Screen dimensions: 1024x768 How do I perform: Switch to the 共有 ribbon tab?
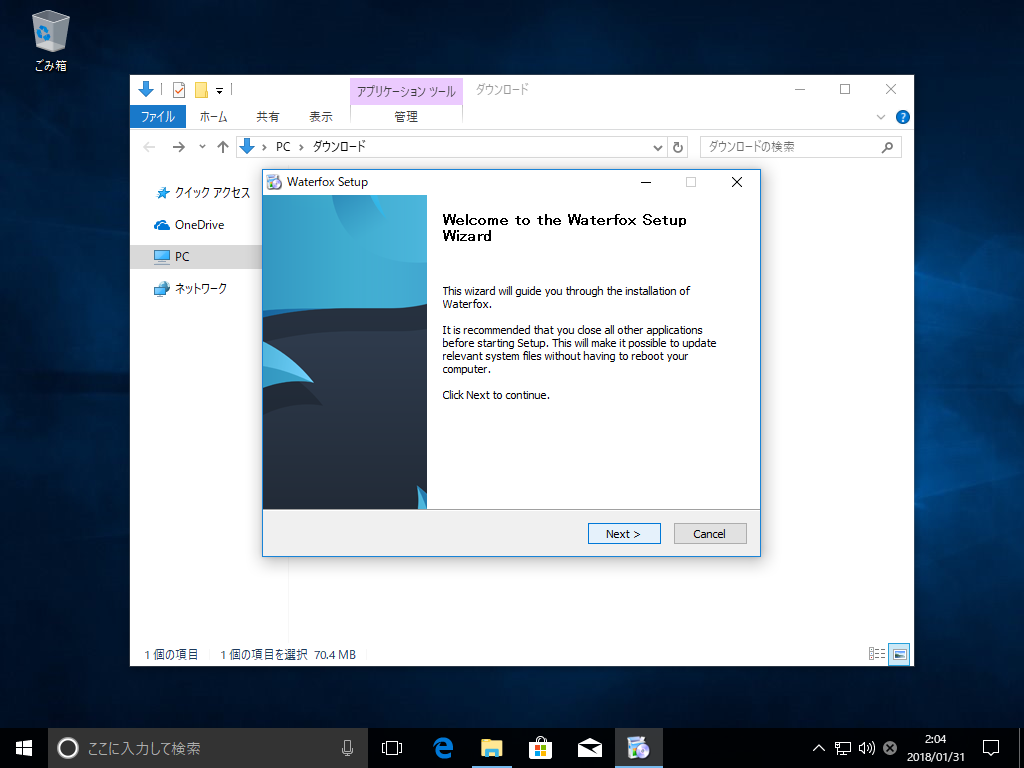267,117
